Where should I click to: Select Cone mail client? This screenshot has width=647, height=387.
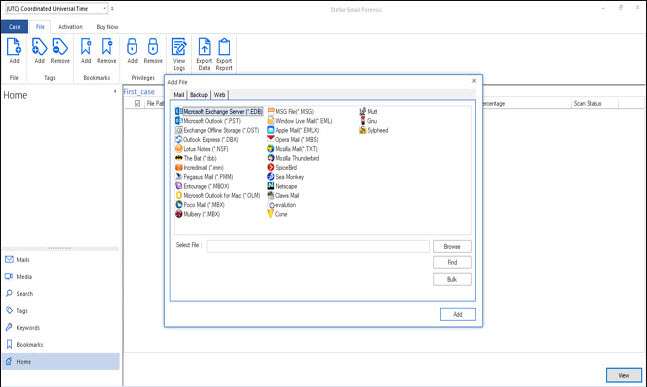coord(277,214)
